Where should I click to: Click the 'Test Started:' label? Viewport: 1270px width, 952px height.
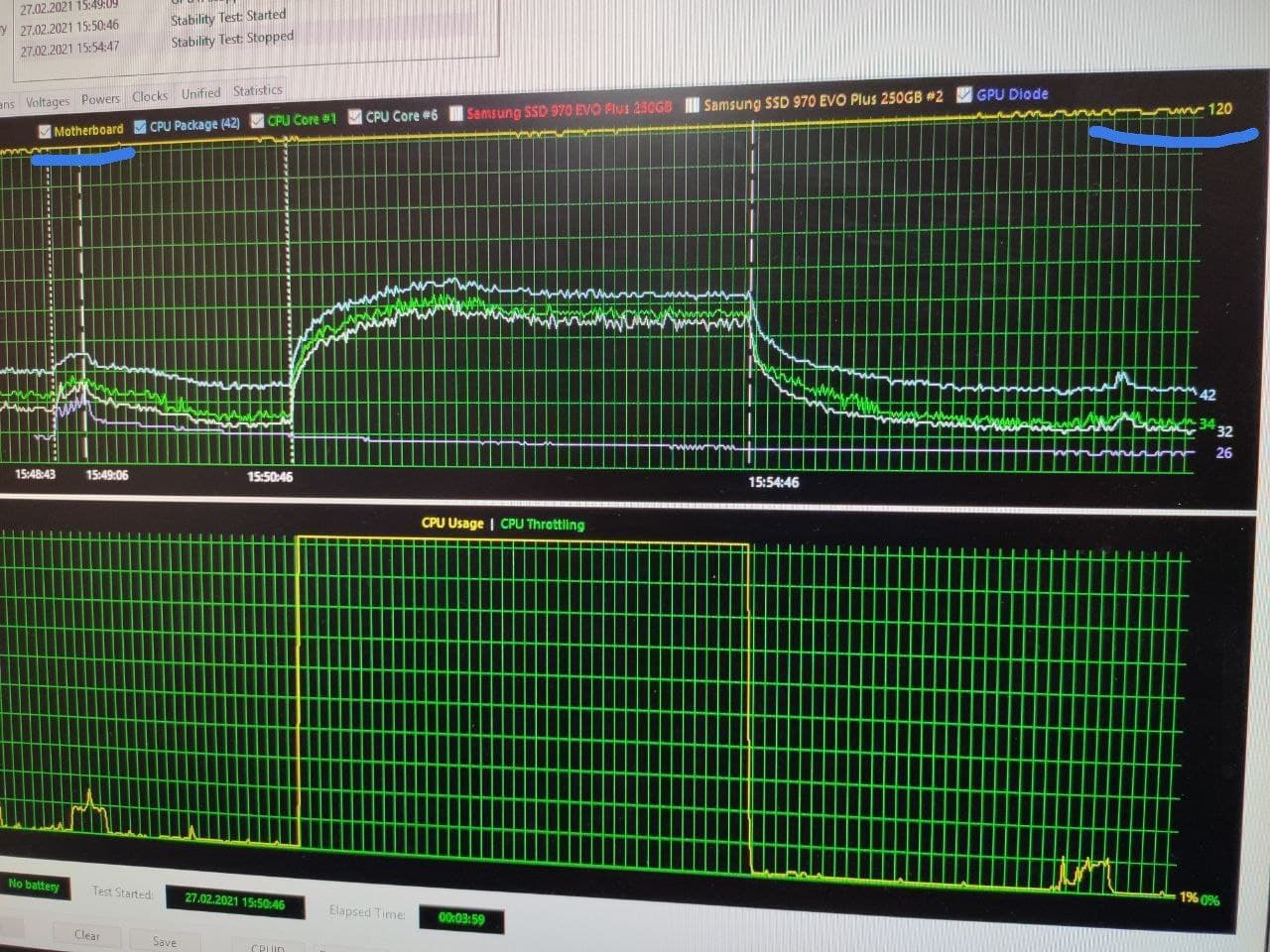123,892
